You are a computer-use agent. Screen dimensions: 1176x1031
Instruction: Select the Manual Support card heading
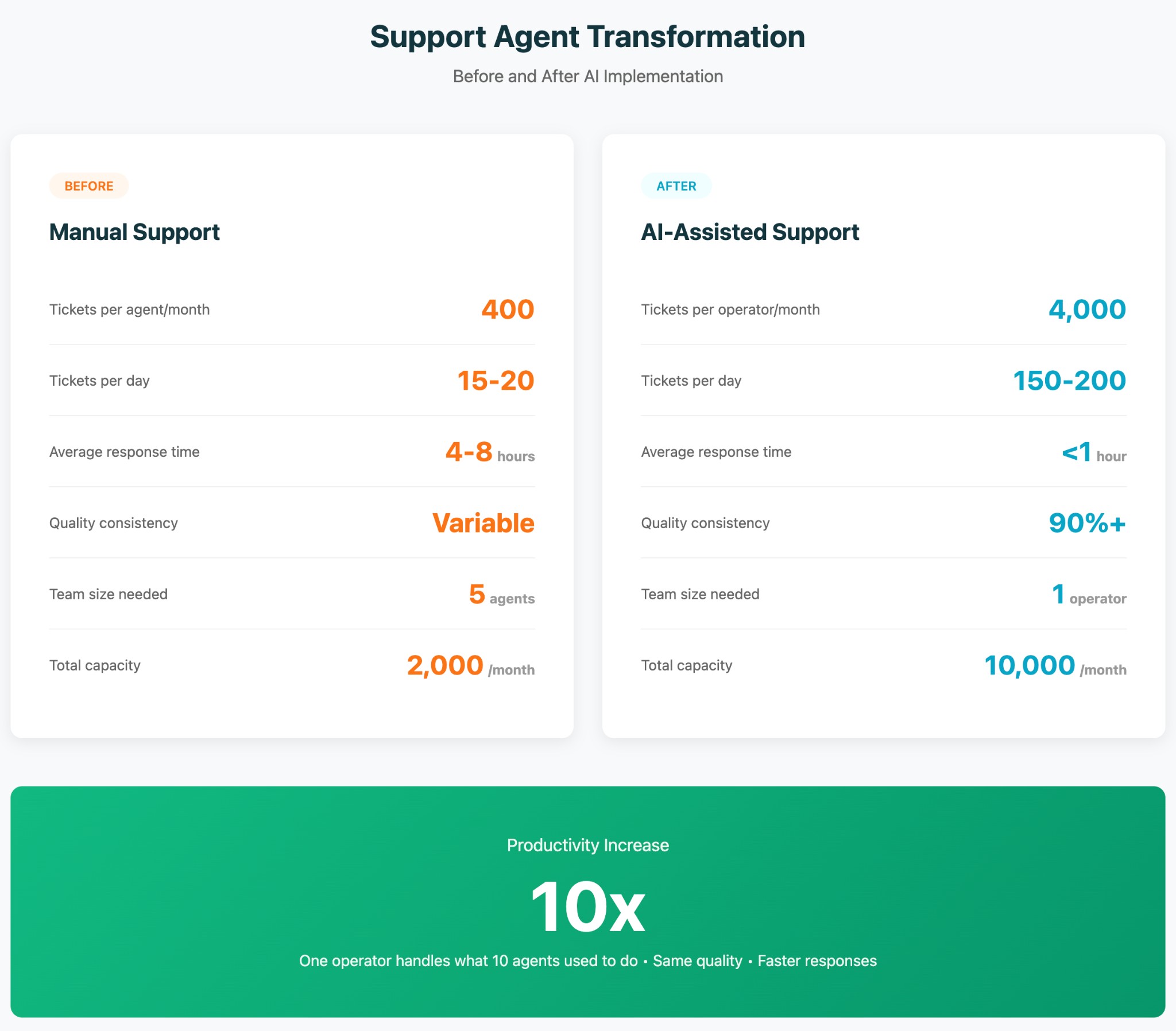pos(133,232)
